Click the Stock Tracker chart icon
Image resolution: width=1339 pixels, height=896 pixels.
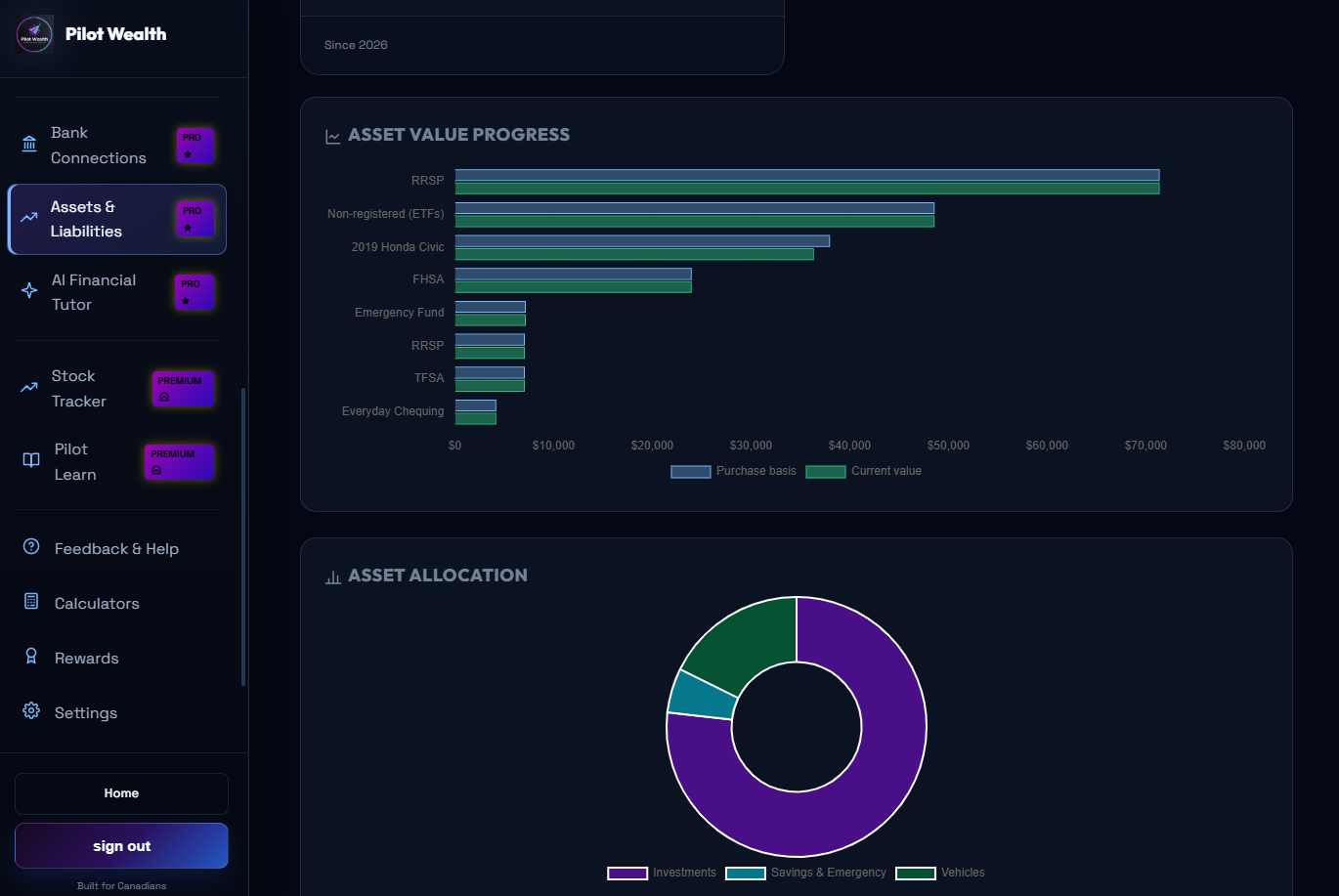[29, 388]
